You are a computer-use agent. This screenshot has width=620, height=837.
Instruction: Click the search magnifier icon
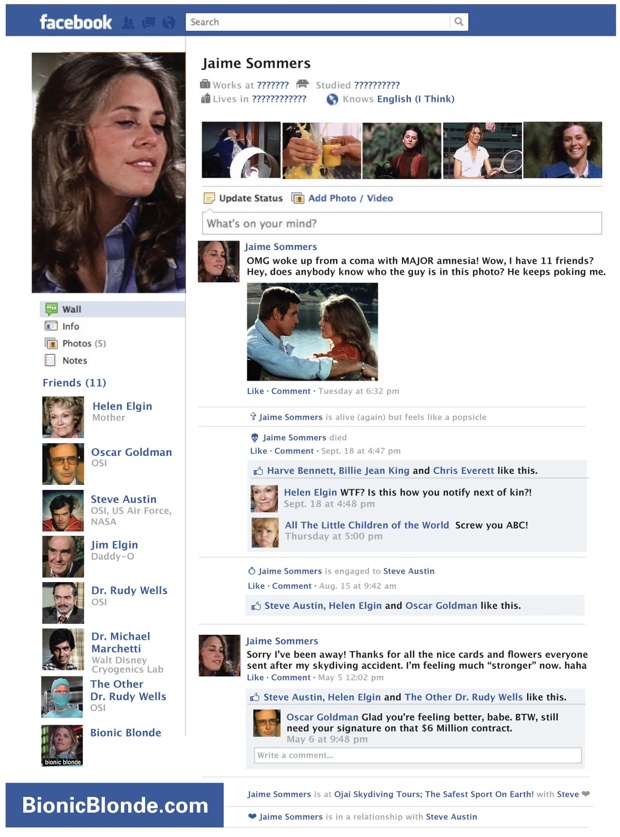coord(459,22)
